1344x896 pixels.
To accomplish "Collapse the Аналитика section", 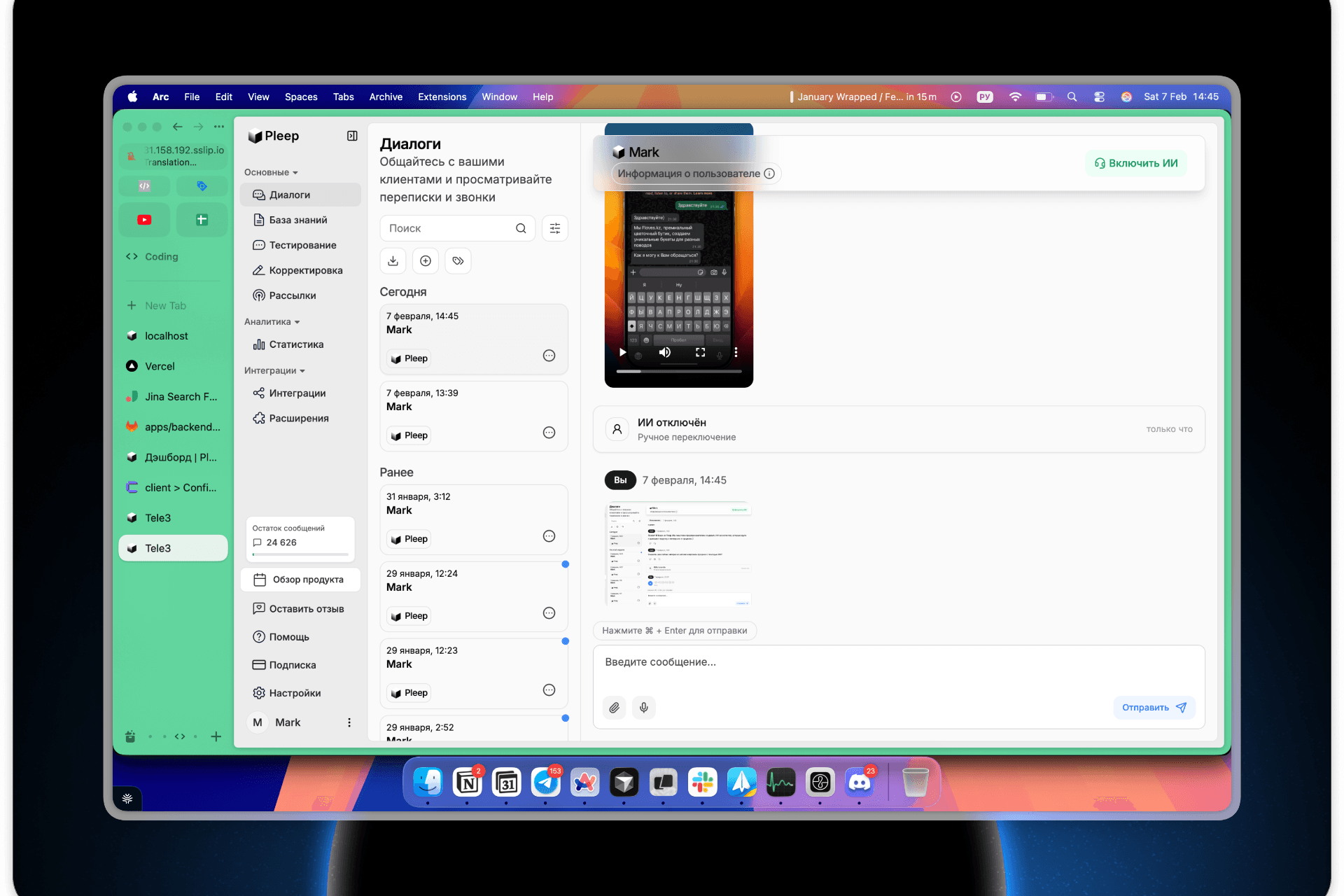I will click(x=272, y=322).
